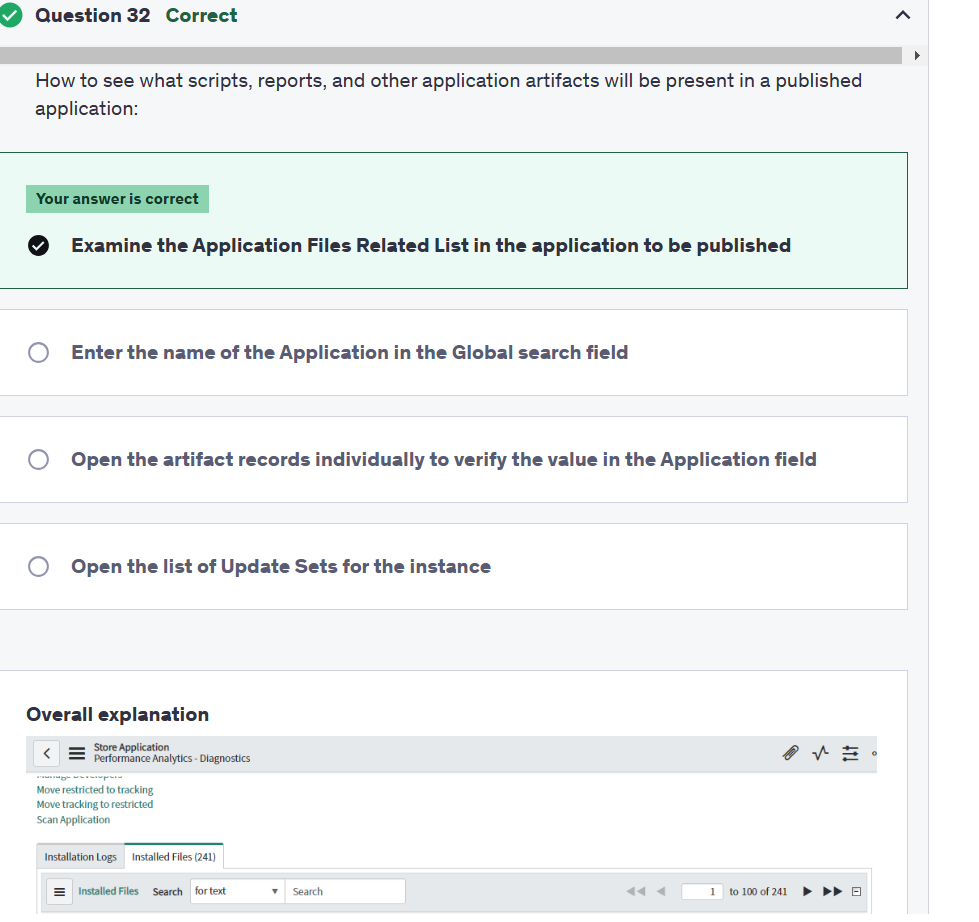Click the Scan Application link
Screen dimensions: 979x922
pyautogui.click(x=73, y=819)
